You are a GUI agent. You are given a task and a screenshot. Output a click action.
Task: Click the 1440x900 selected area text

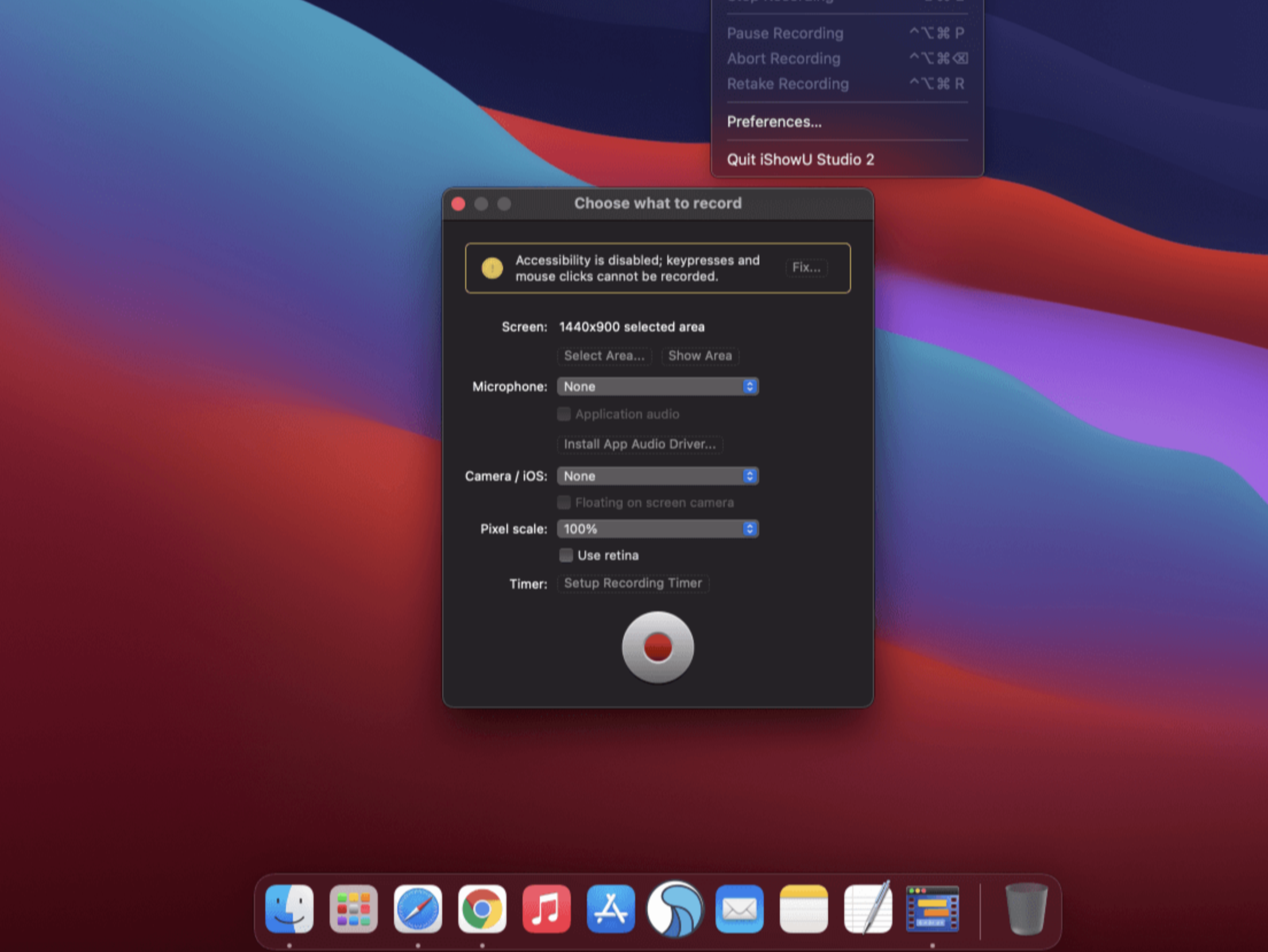pyautogui.click(x=632, y=327)
